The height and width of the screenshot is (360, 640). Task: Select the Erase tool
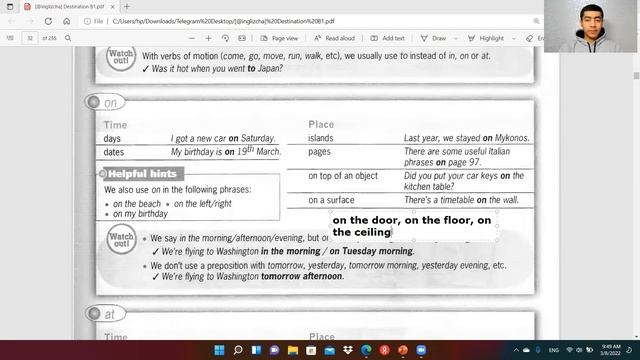pyautogui.click(x=535, y=38)
